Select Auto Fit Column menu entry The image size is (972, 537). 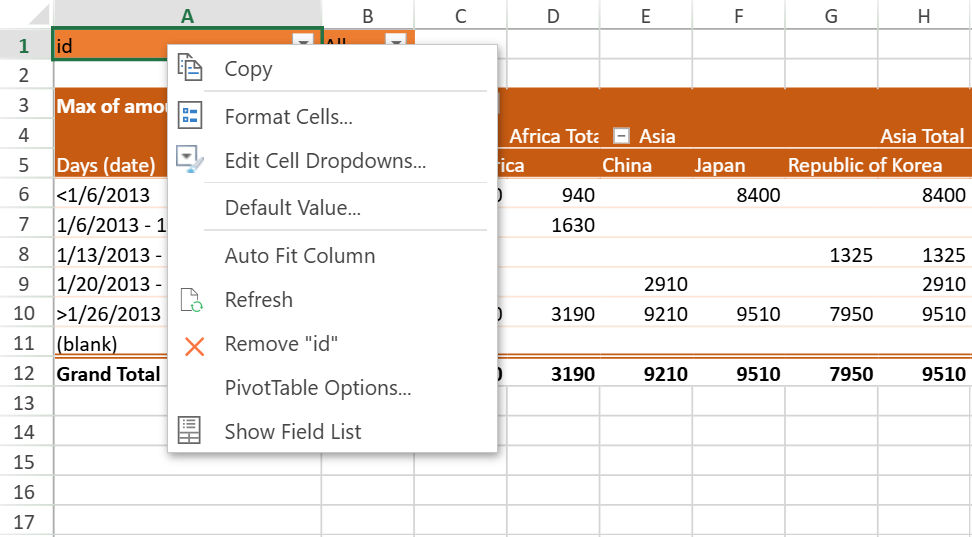300,256
